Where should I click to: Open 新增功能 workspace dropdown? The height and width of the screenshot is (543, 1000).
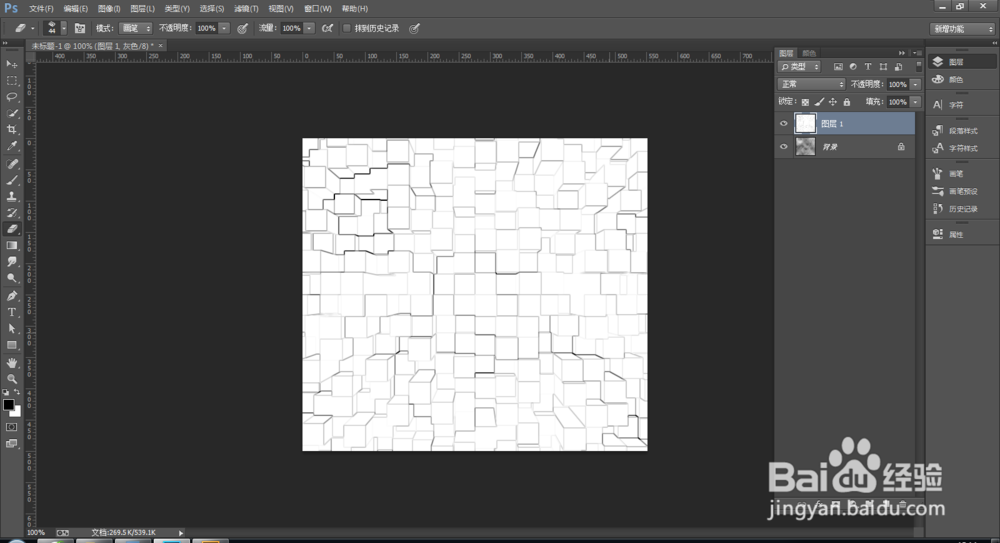(963, 29)
